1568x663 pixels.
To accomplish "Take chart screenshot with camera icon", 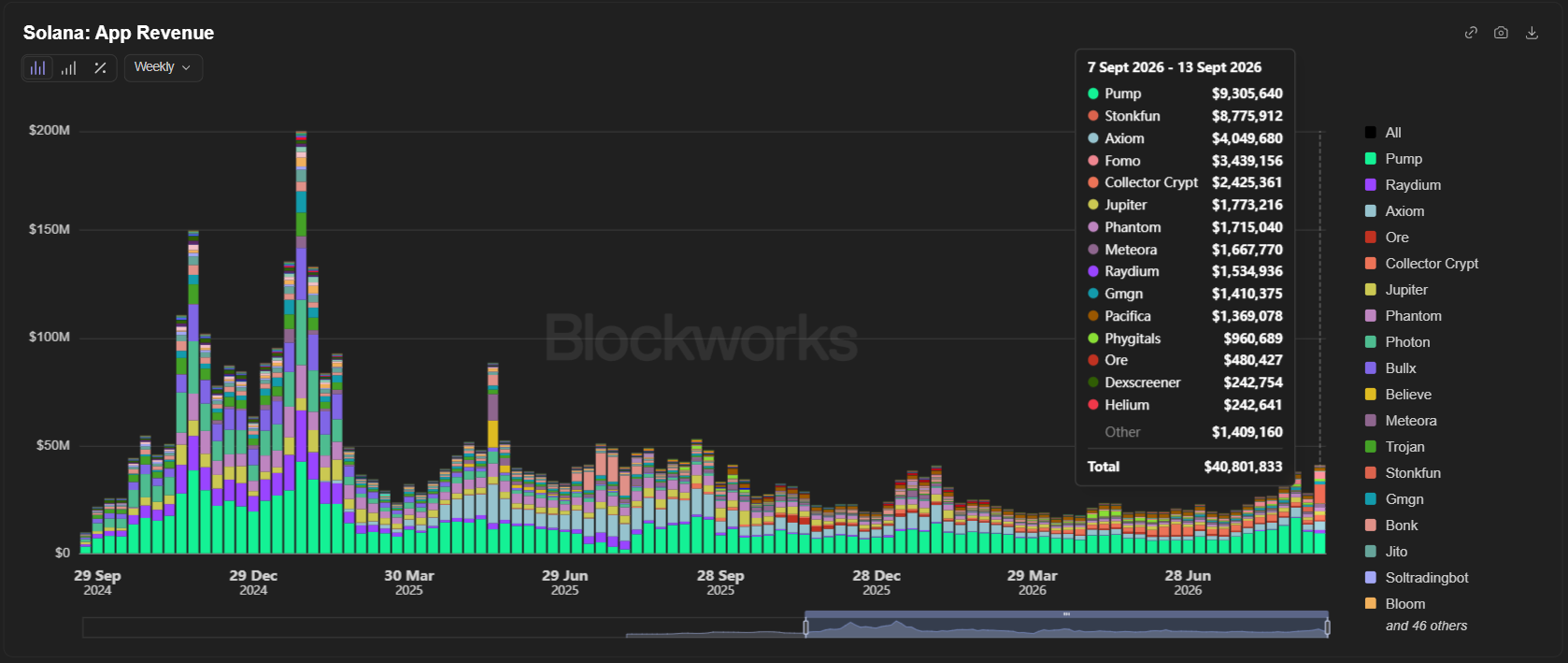I will coord(1501,33).
